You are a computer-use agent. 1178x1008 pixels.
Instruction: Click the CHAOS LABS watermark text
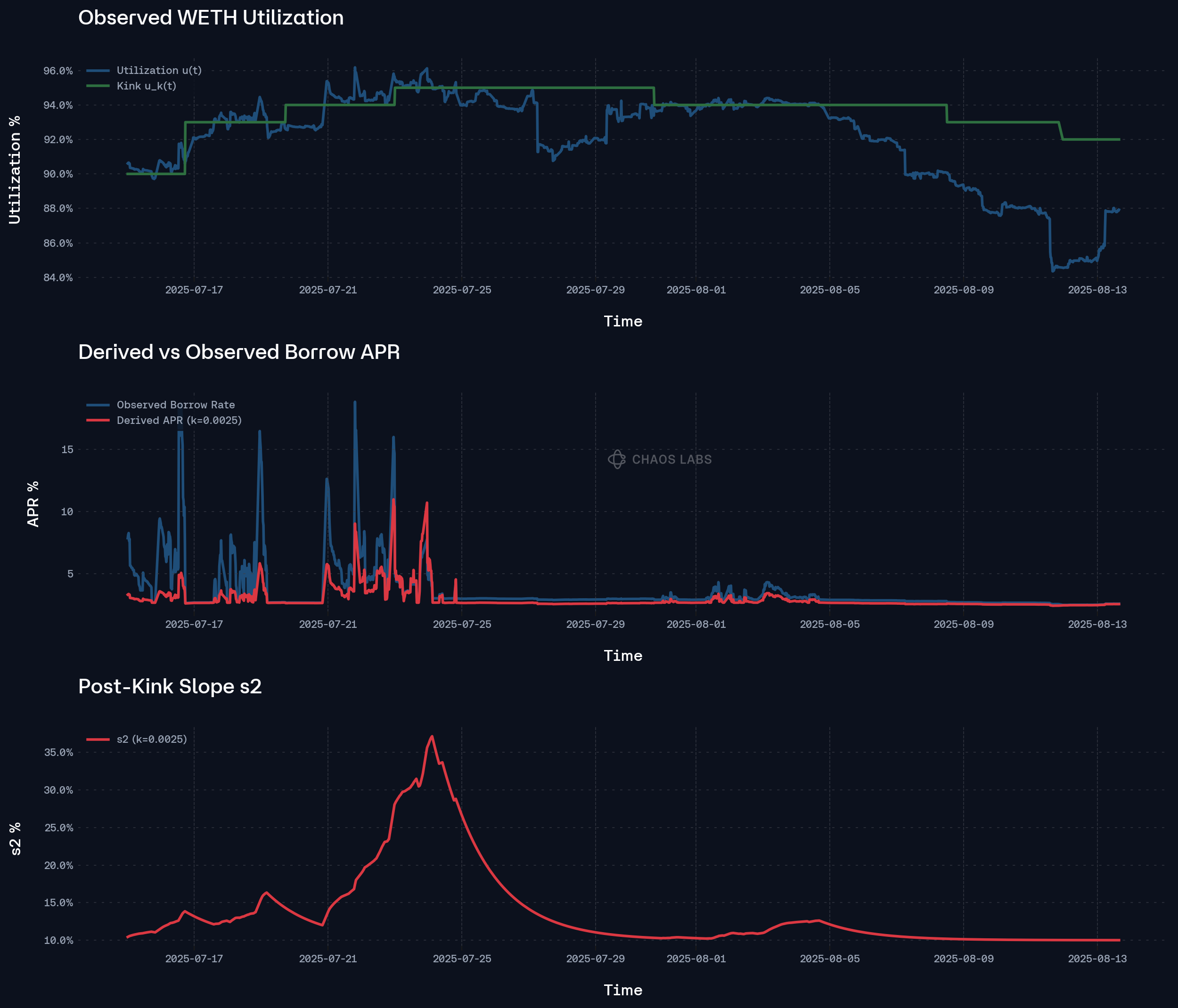(x=671, y=459)
